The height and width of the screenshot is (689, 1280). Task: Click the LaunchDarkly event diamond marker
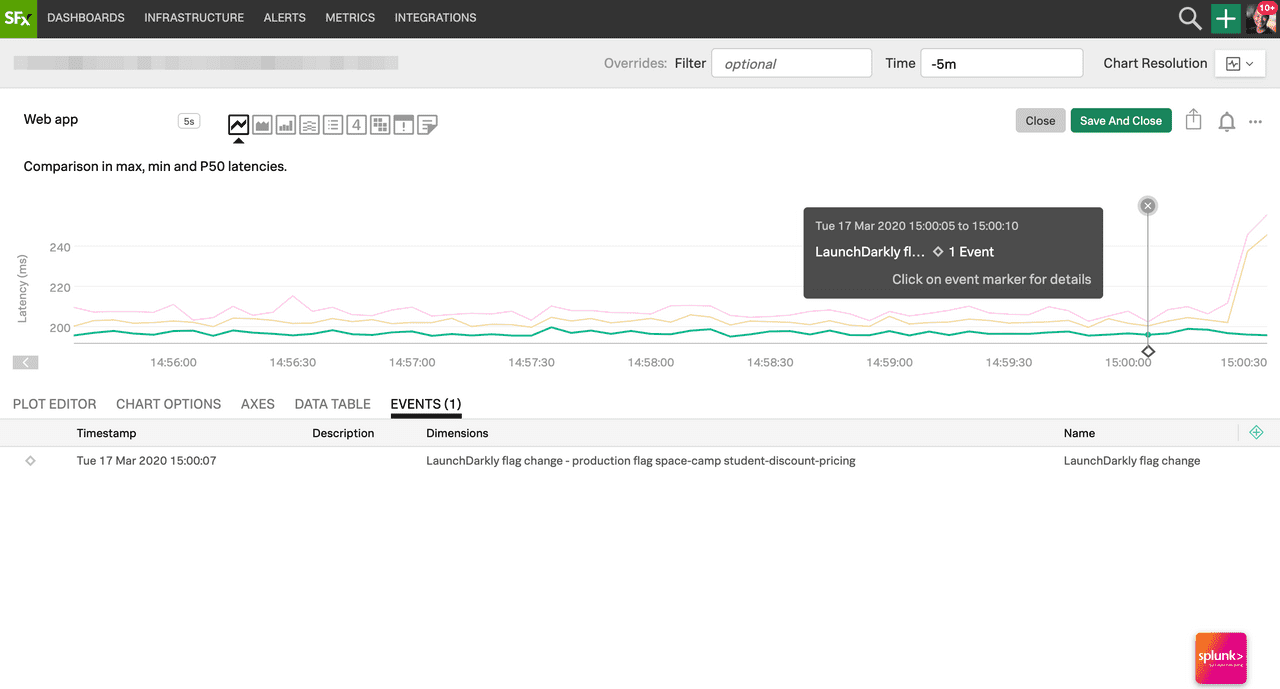click(1147, 351)
